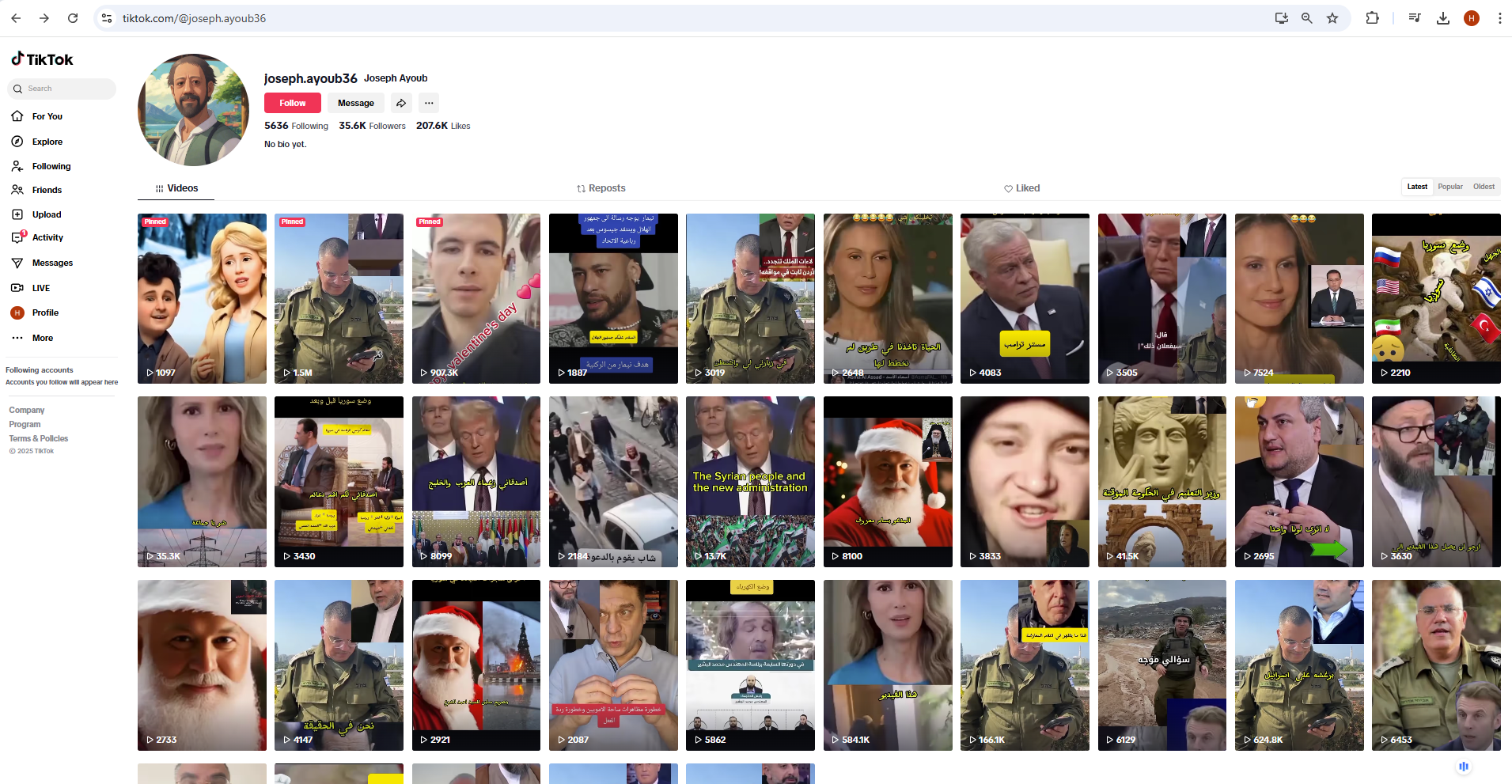This screenshot has height=784, width=1512.
Task: Sort videos by Oldest
Action: point(1484,187)
